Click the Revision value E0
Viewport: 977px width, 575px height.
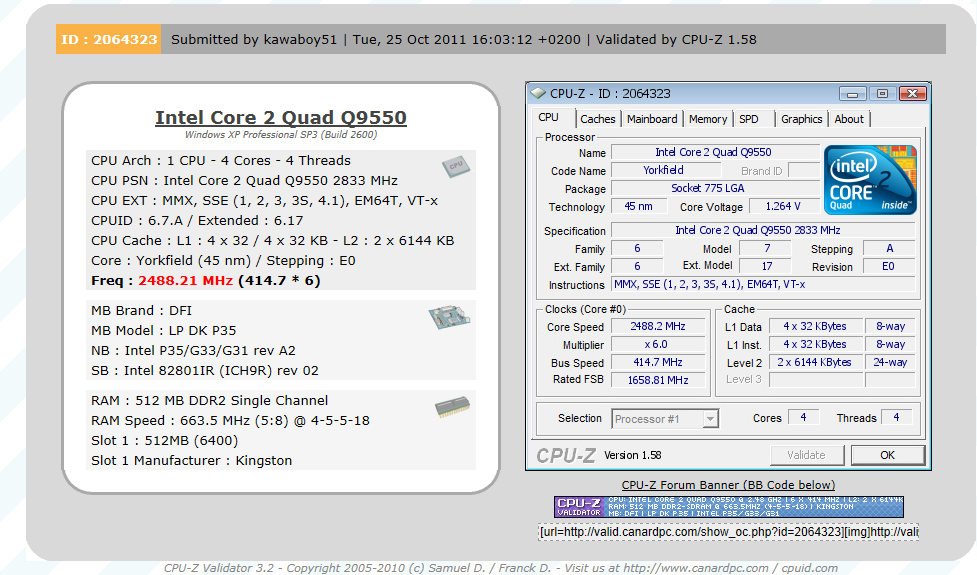(x=889, y=266)
